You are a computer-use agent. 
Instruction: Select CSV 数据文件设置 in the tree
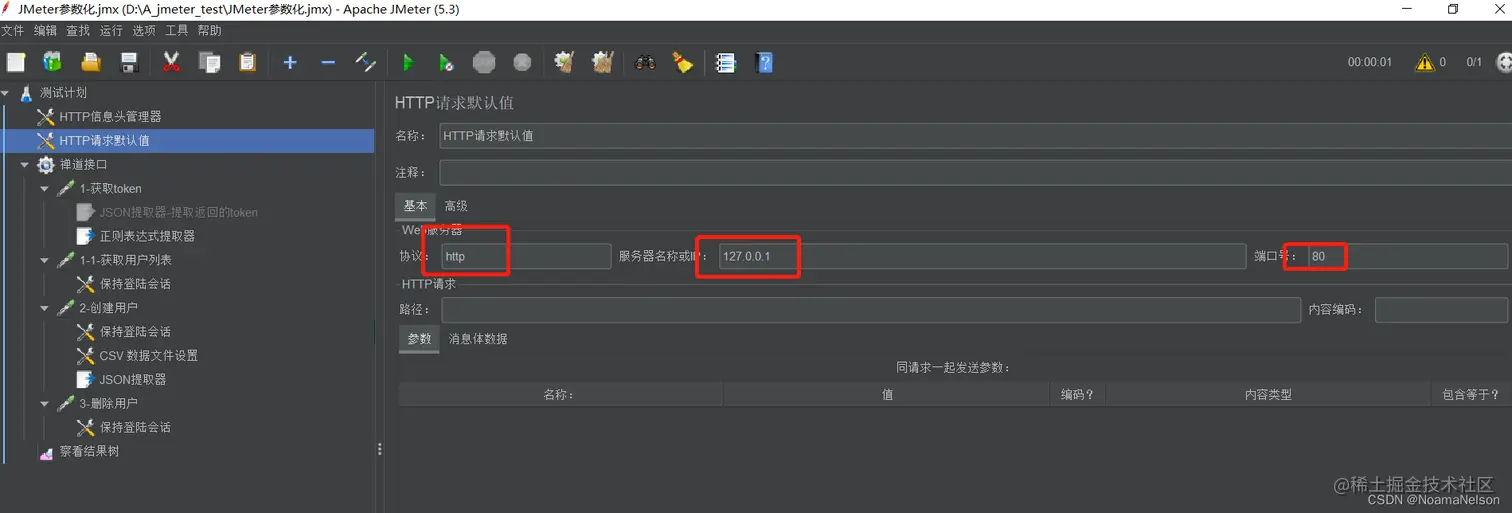click(148, 356)
